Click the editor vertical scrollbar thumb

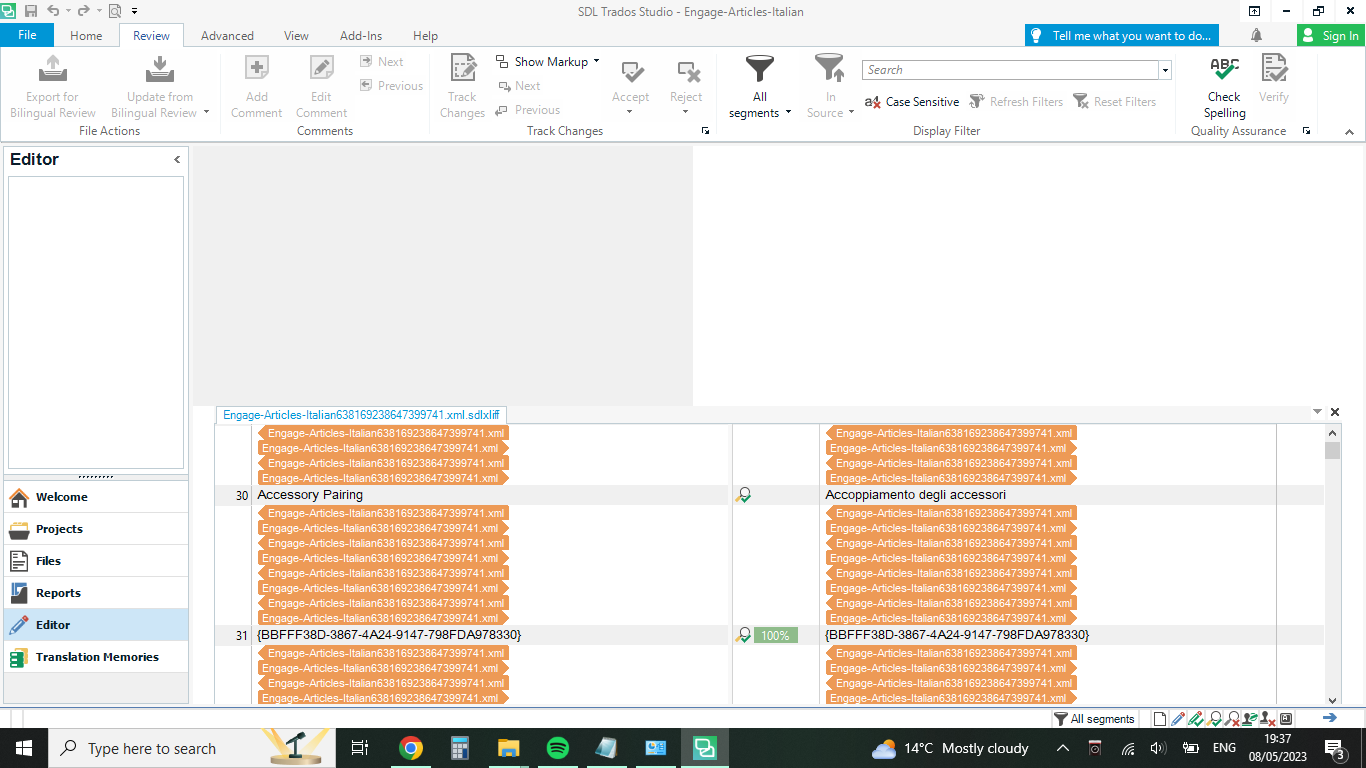1332,451
